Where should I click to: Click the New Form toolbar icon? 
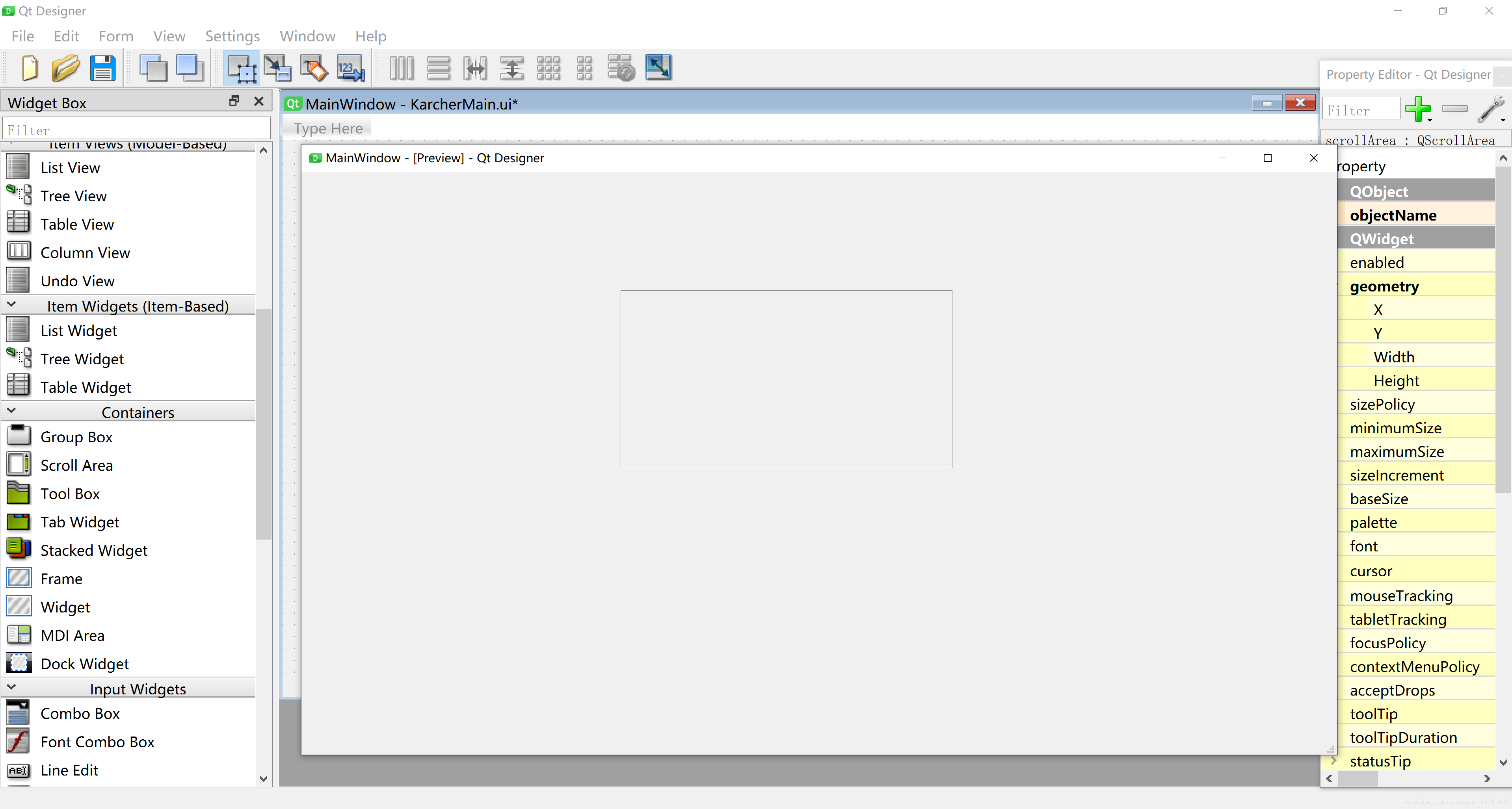click(x=29, y=68)
